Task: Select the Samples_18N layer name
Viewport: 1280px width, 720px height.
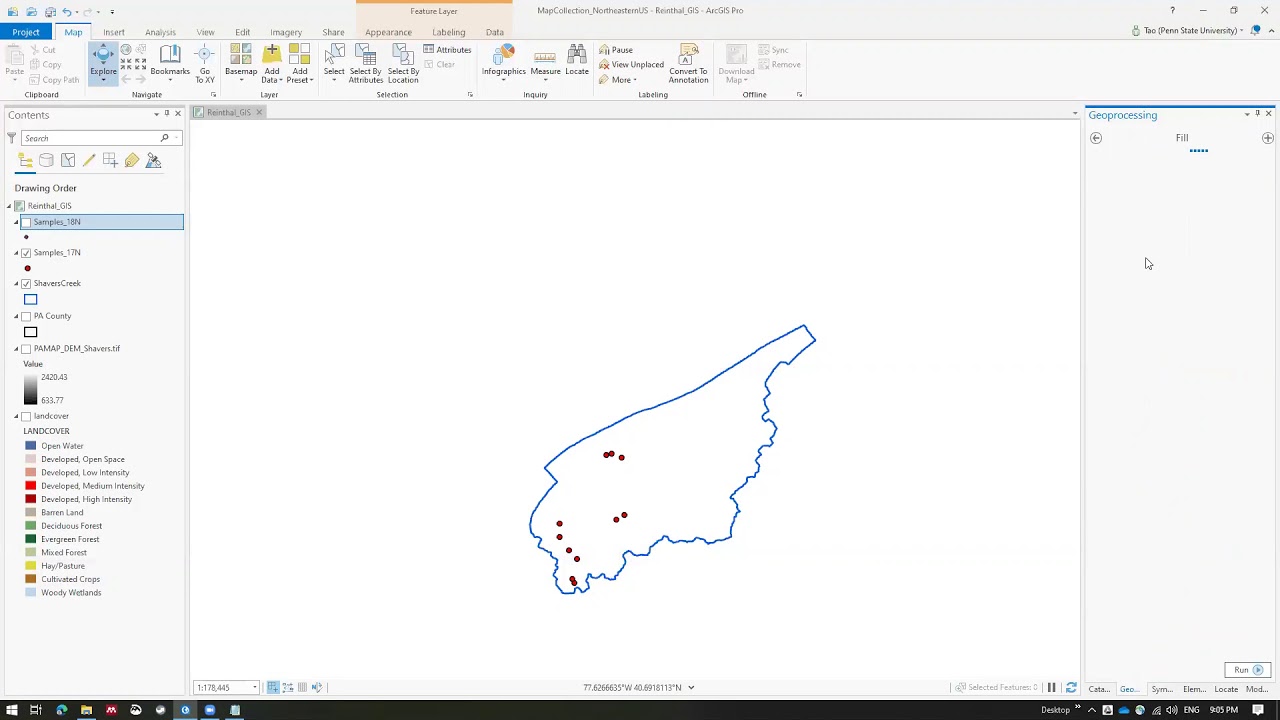Action: [57, 222]
